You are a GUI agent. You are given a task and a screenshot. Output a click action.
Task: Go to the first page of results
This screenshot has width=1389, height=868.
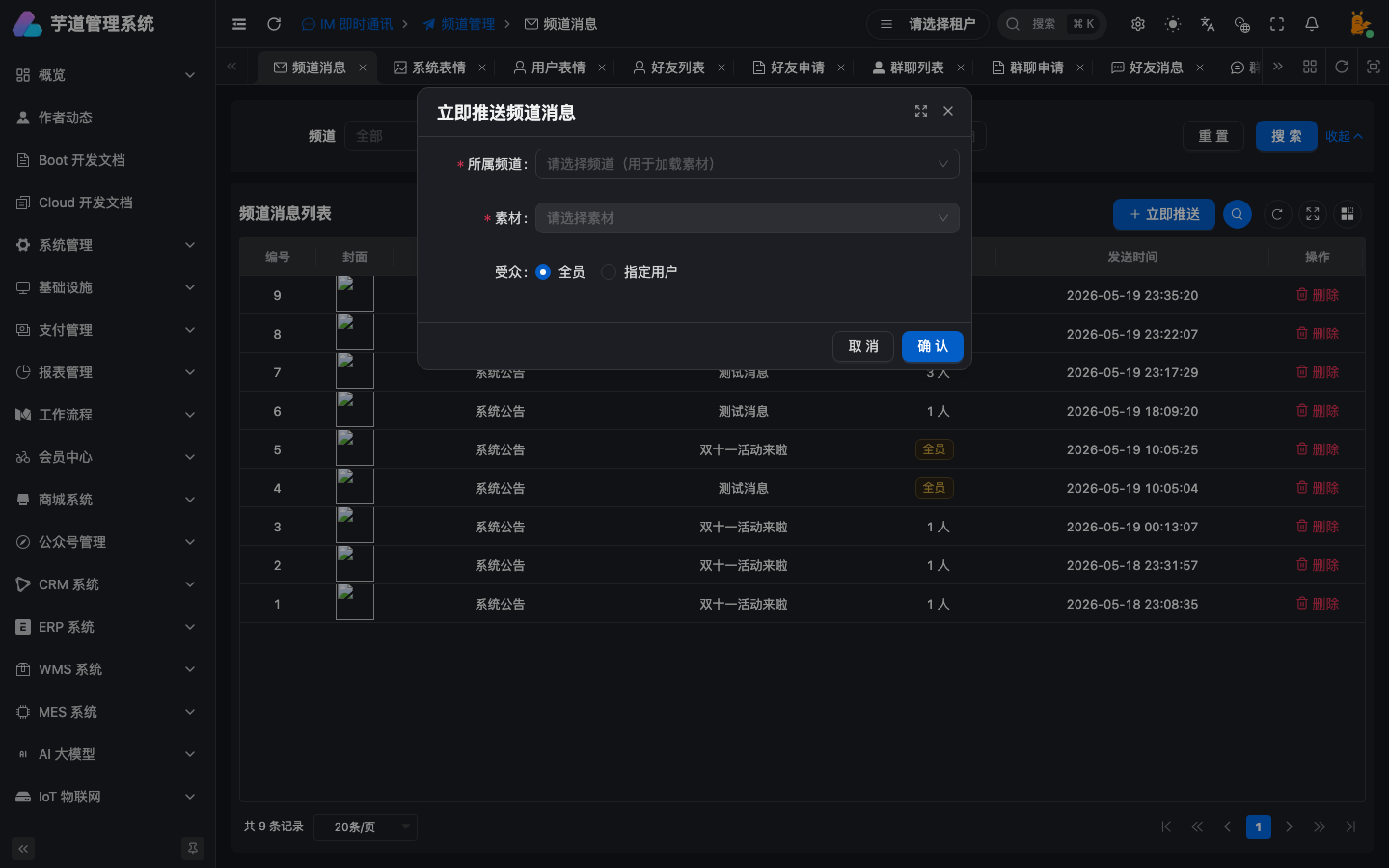tap(1166, 827)
